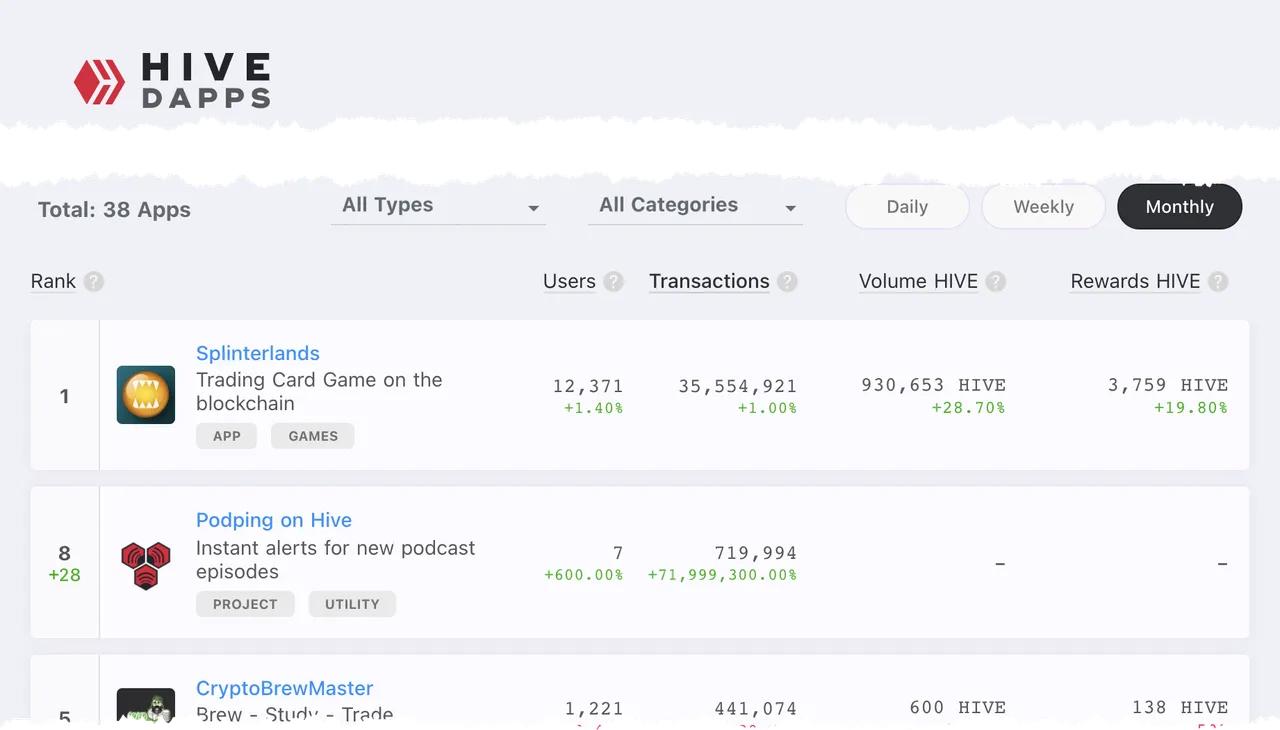The height and width of the screenshot is (730, 1280).
Task: Click the 3,759 HIVE rewards value
Action: [1168, 386]
